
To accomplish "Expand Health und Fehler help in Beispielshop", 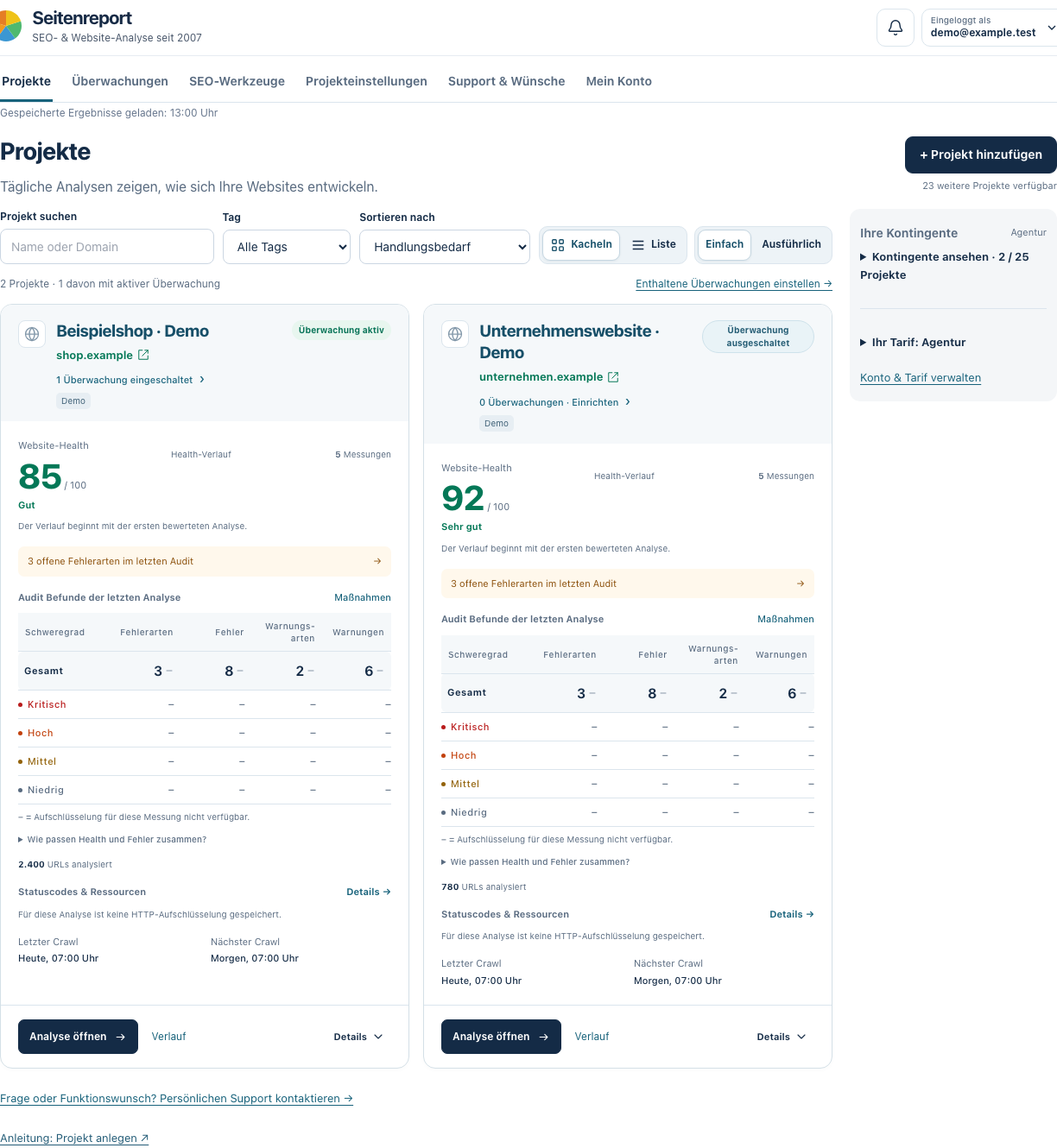I will (112, 840).
